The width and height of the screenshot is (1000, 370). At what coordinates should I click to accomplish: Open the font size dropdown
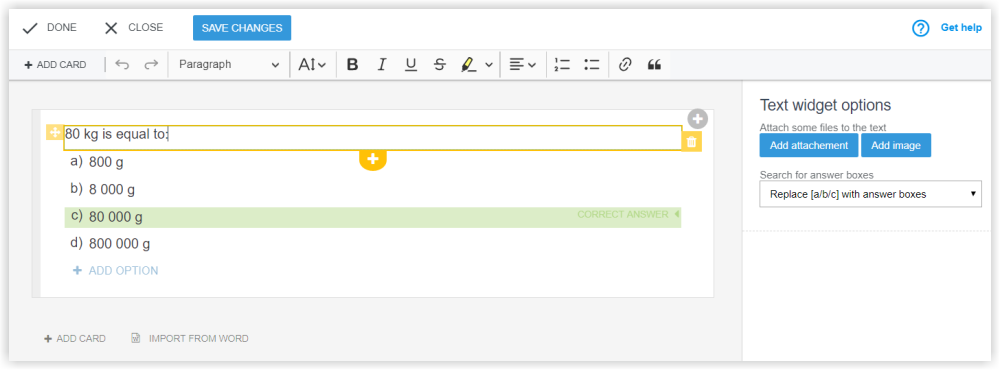point(312,64)
